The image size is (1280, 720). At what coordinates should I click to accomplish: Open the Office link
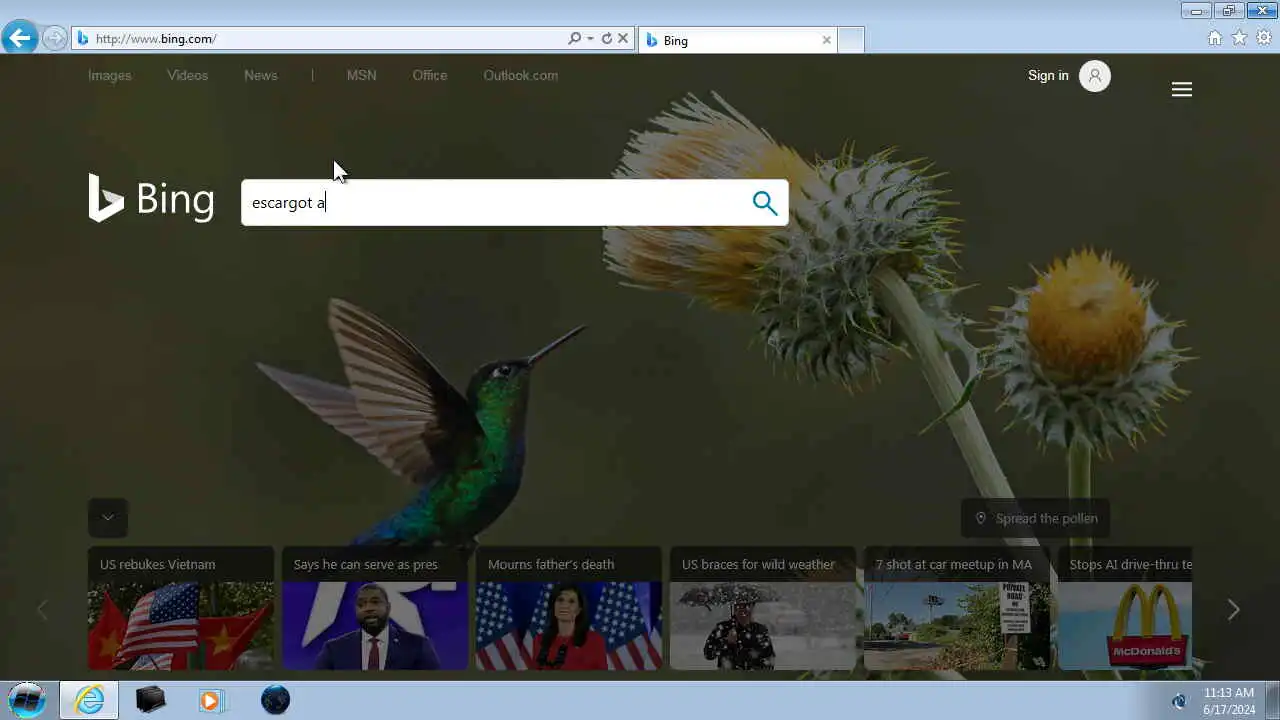click(x=430, y=75)
